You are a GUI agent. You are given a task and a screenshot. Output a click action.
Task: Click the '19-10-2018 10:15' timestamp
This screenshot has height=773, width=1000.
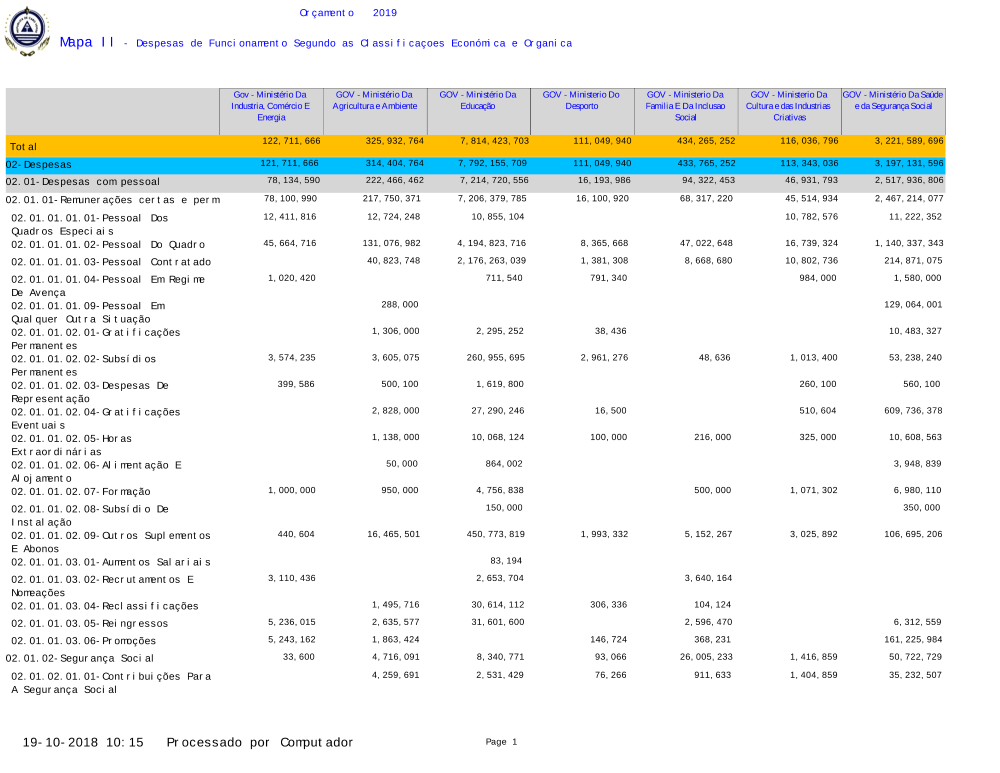point(83,742)
